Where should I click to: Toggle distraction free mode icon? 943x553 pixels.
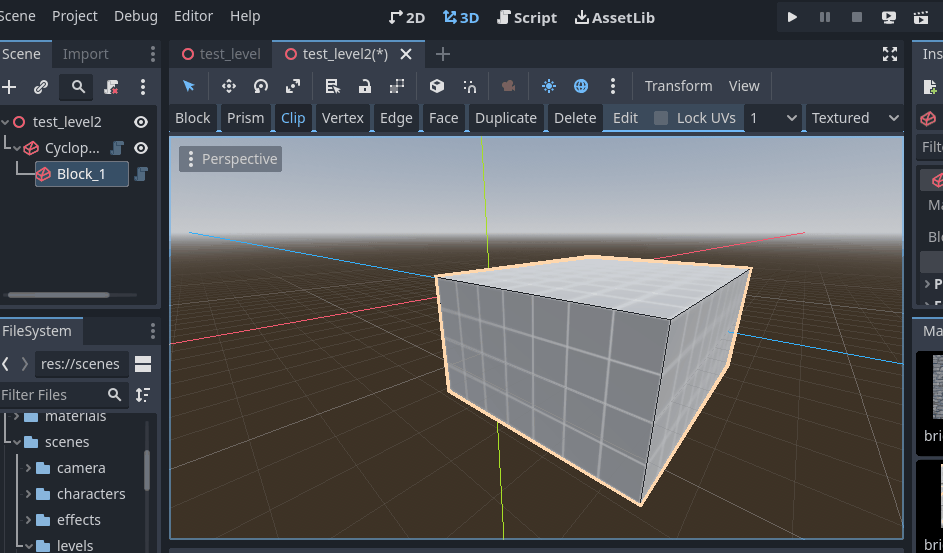point(890,54)
